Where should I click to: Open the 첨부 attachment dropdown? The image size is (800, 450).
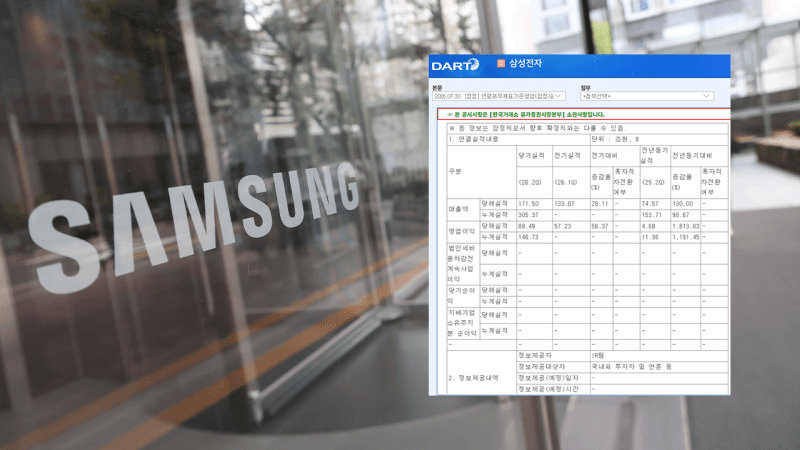tap(646, 96)
